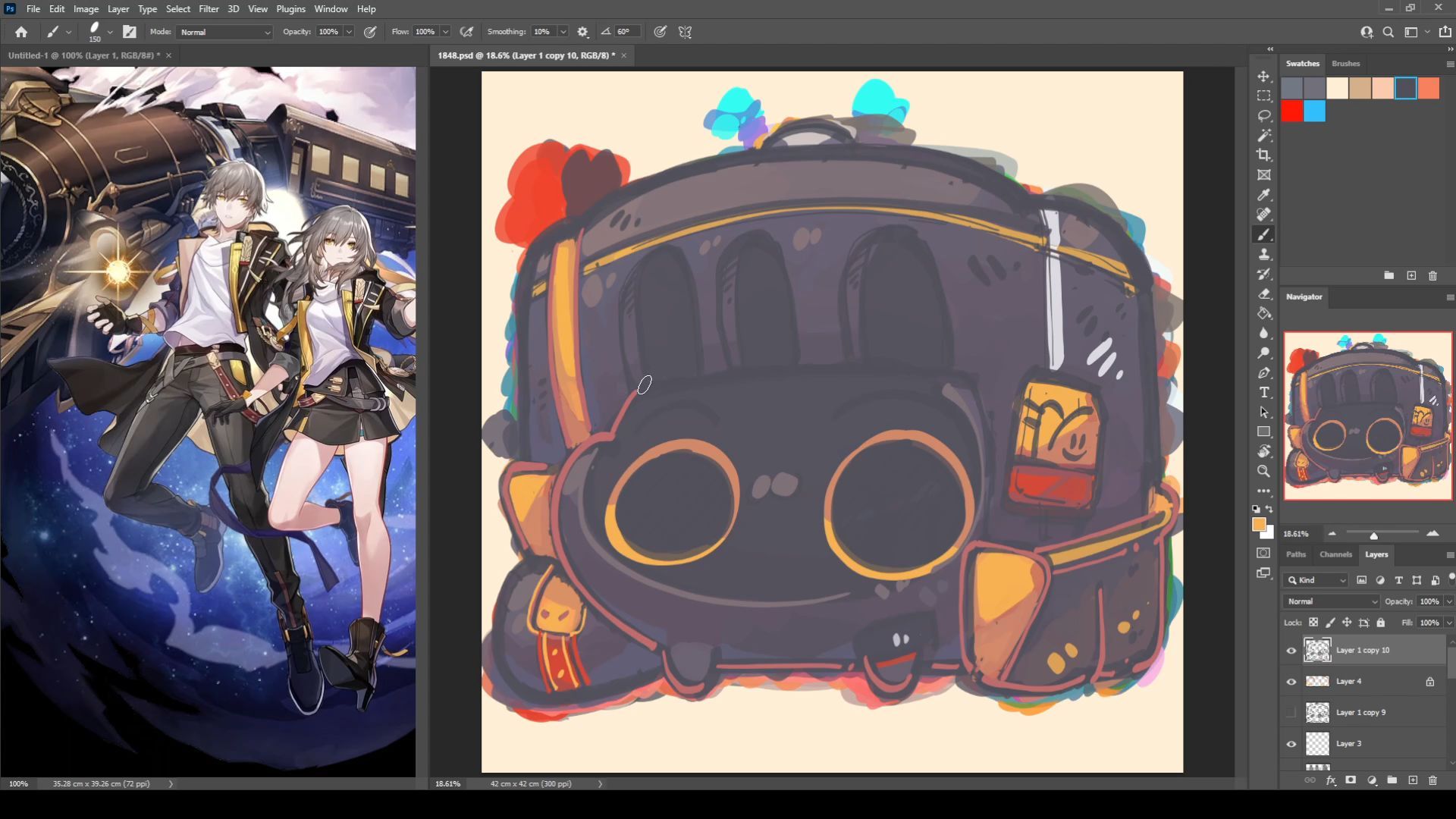Open brush Mode dropdown
The width and height of the screenshot is (1456, 819).
point(224,32)
